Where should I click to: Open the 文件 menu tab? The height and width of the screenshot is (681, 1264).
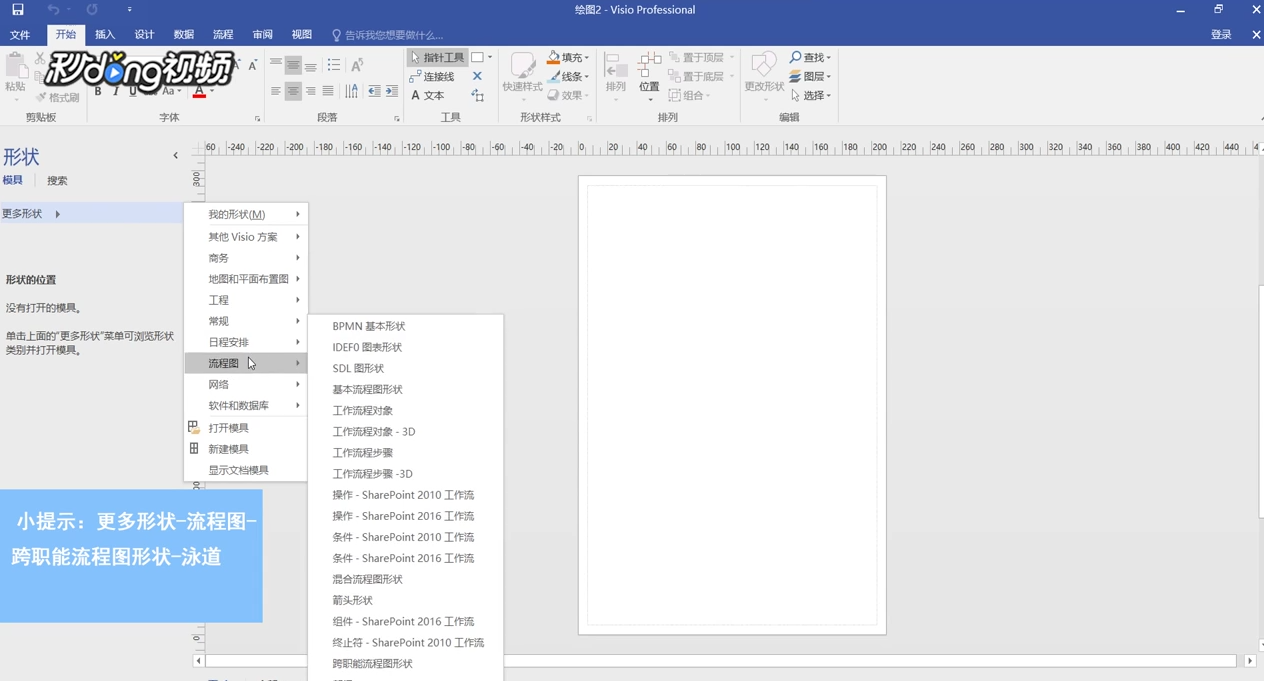pos(20,35)
